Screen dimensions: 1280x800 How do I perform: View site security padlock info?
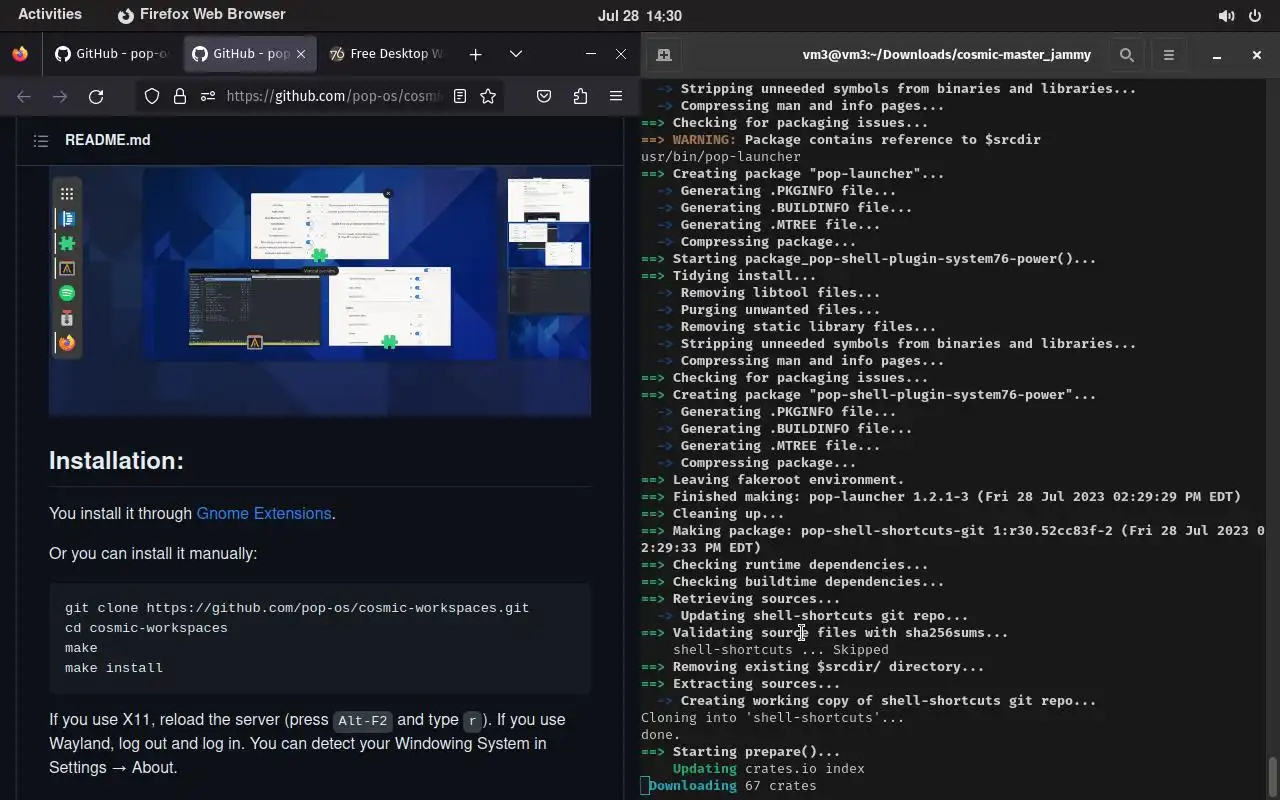tap(180, 96)
